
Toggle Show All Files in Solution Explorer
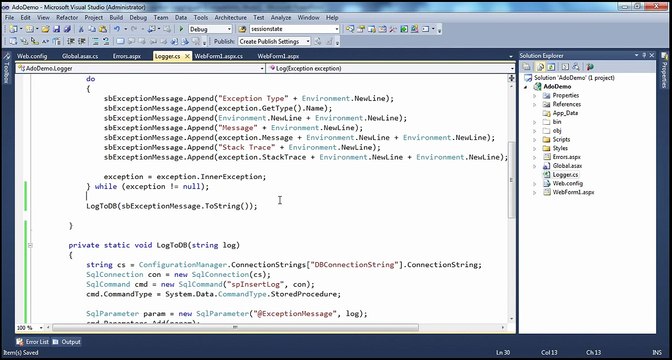(x=540, y=67)
